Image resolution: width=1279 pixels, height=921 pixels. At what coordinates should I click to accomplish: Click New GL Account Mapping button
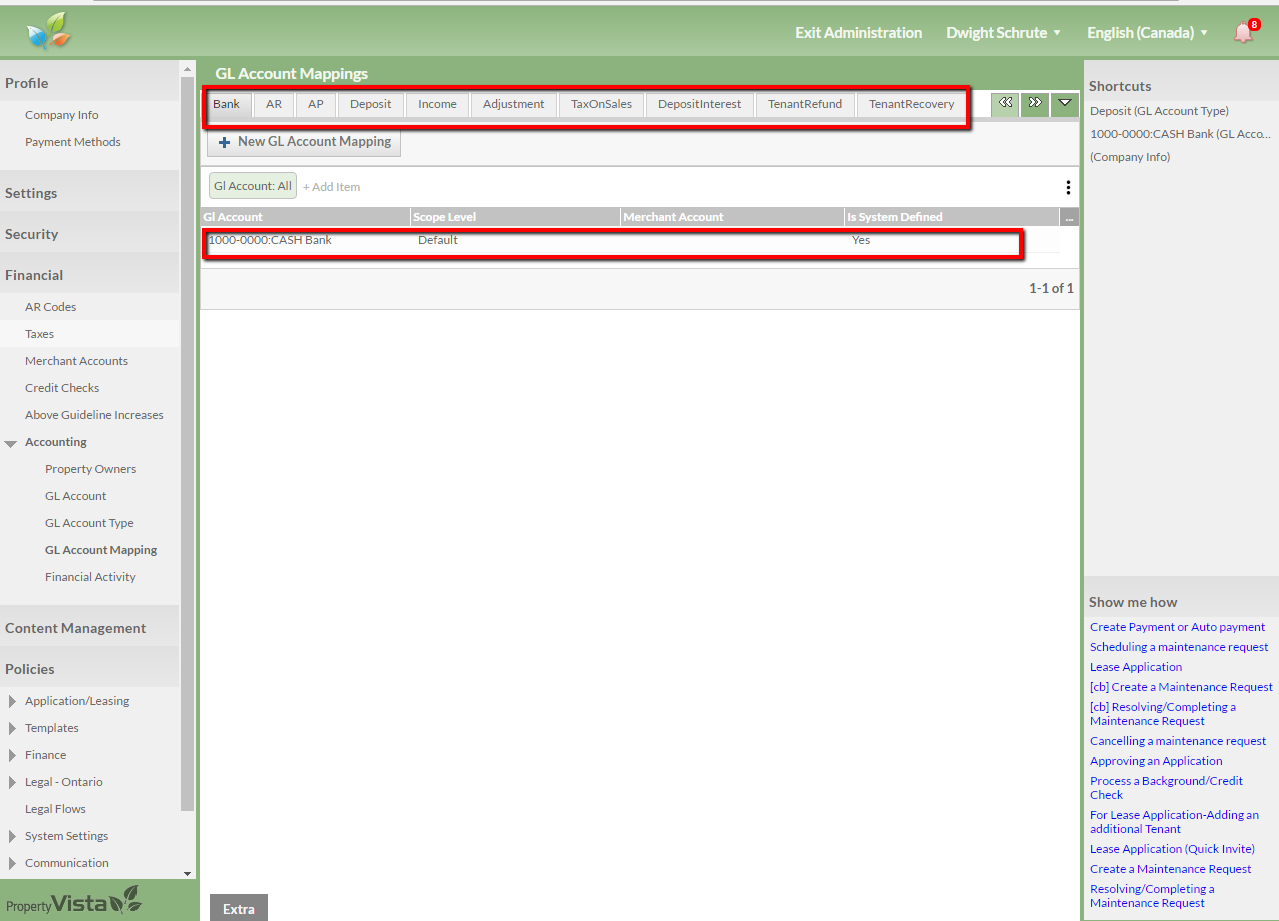tap(304, 142)
